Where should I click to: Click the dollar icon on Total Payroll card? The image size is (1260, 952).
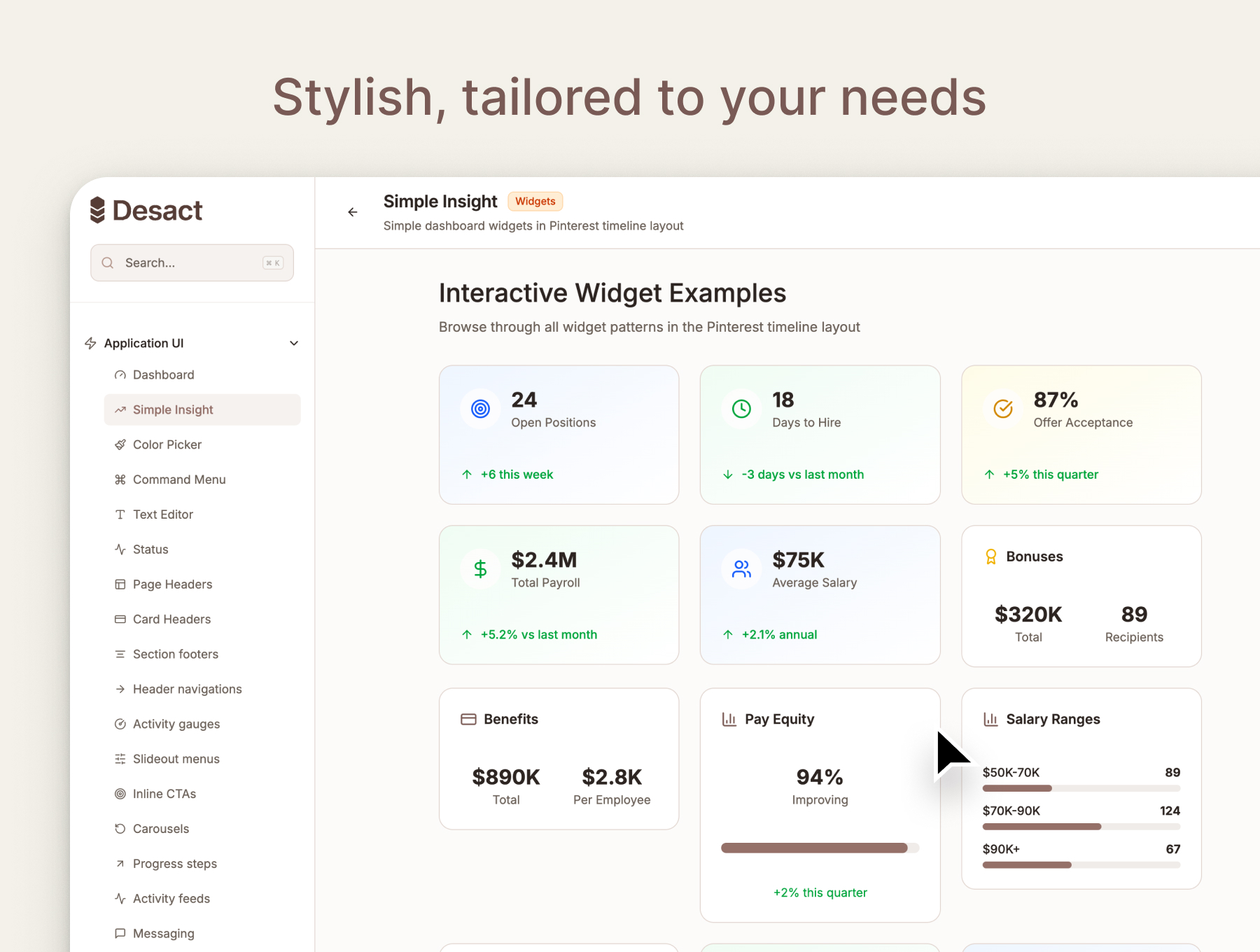coord(480,569)
